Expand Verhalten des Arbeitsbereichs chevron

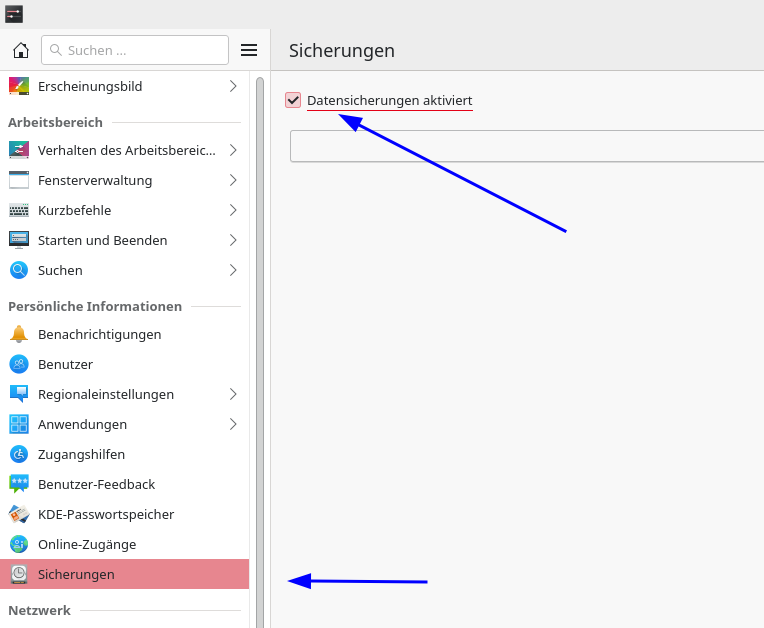(233, 150)
